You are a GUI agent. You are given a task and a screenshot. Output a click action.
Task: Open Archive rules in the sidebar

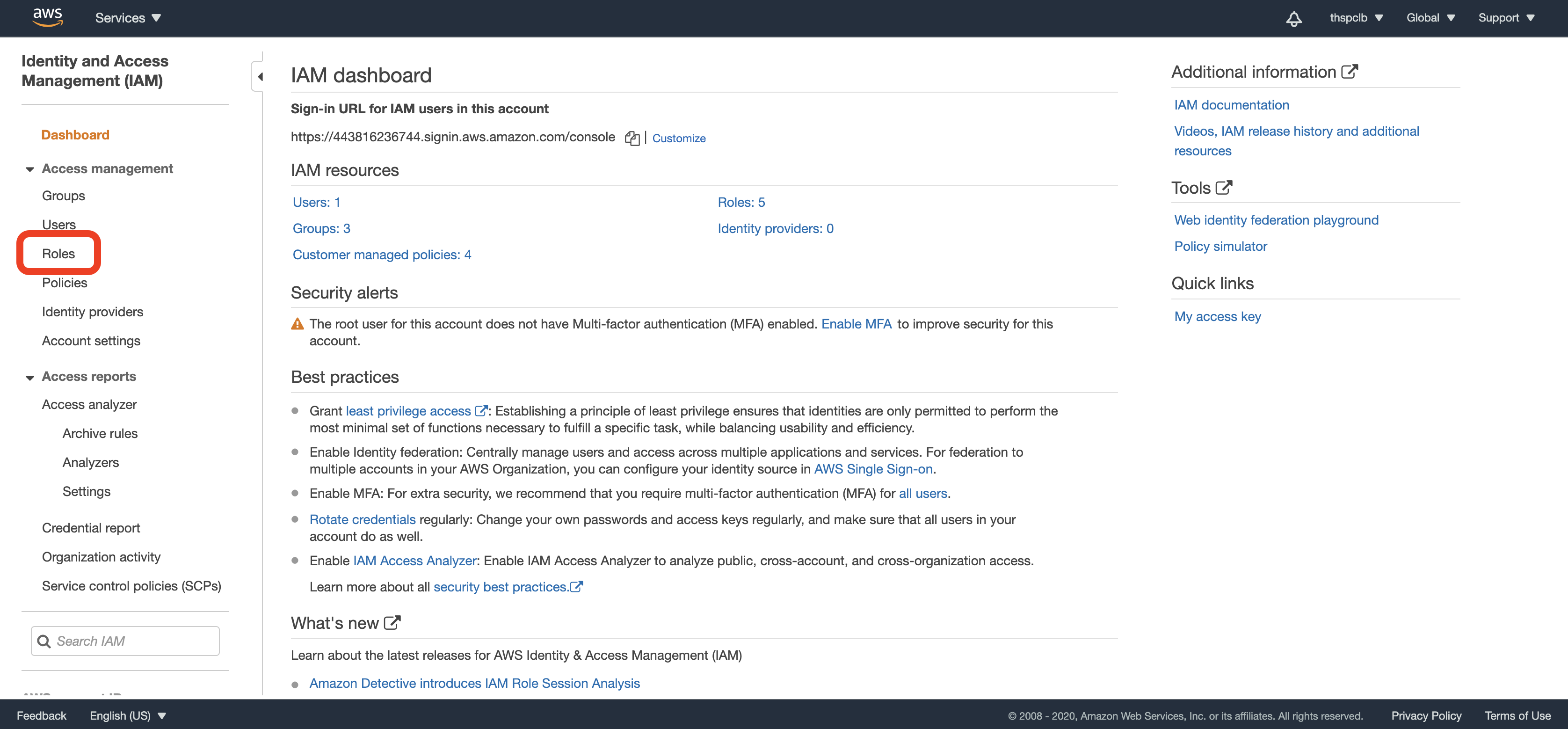pos(100,434)
